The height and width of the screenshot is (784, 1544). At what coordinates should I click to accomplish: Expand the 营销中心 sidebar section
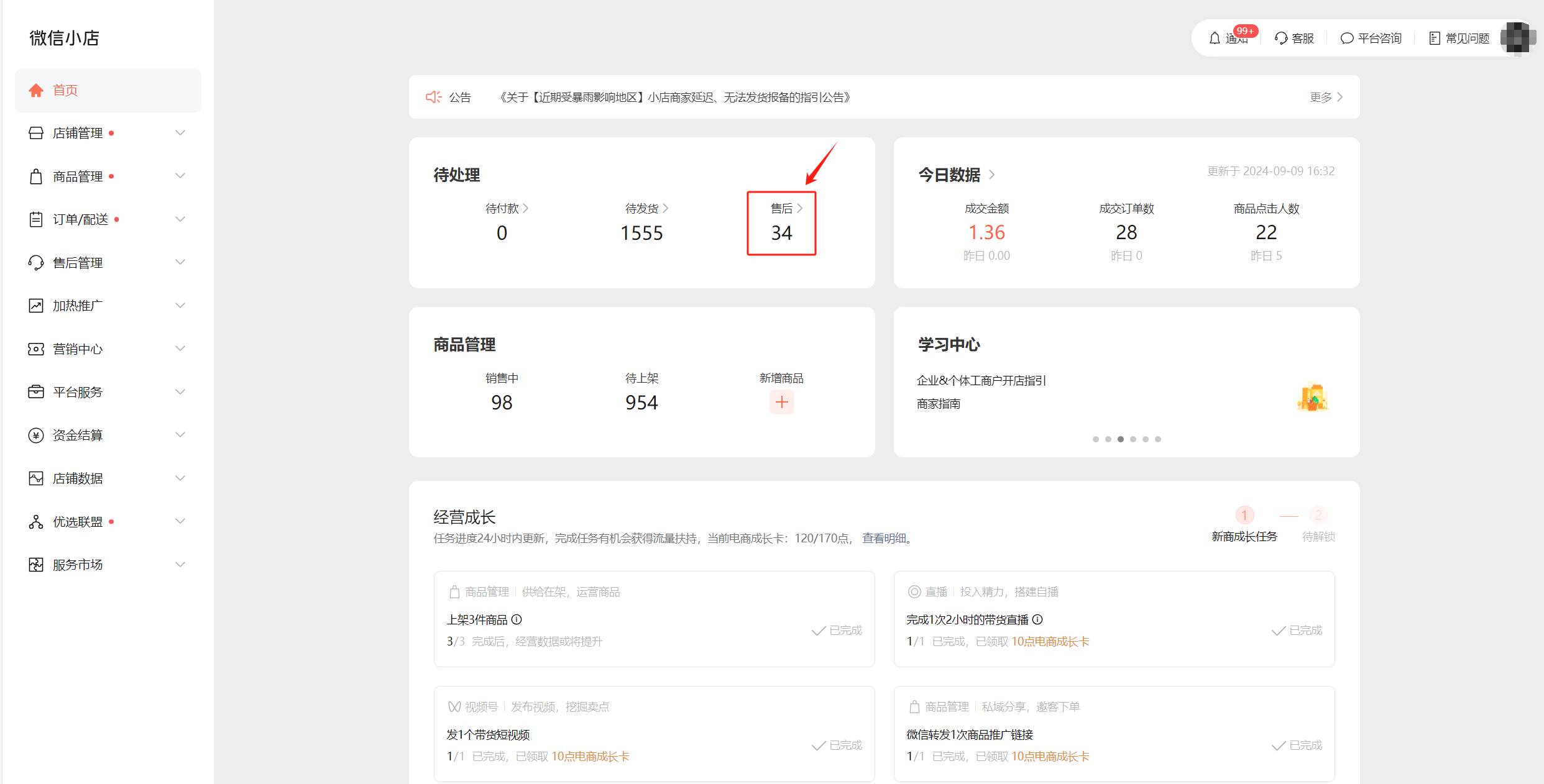click(x=180, y=349)
